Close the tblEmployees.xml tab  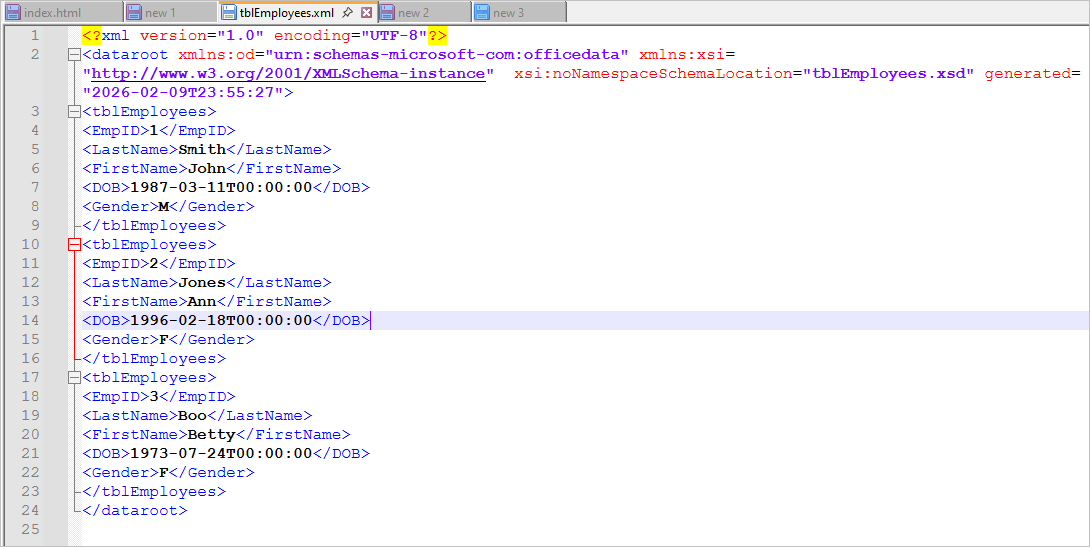[x=366, y=13]
